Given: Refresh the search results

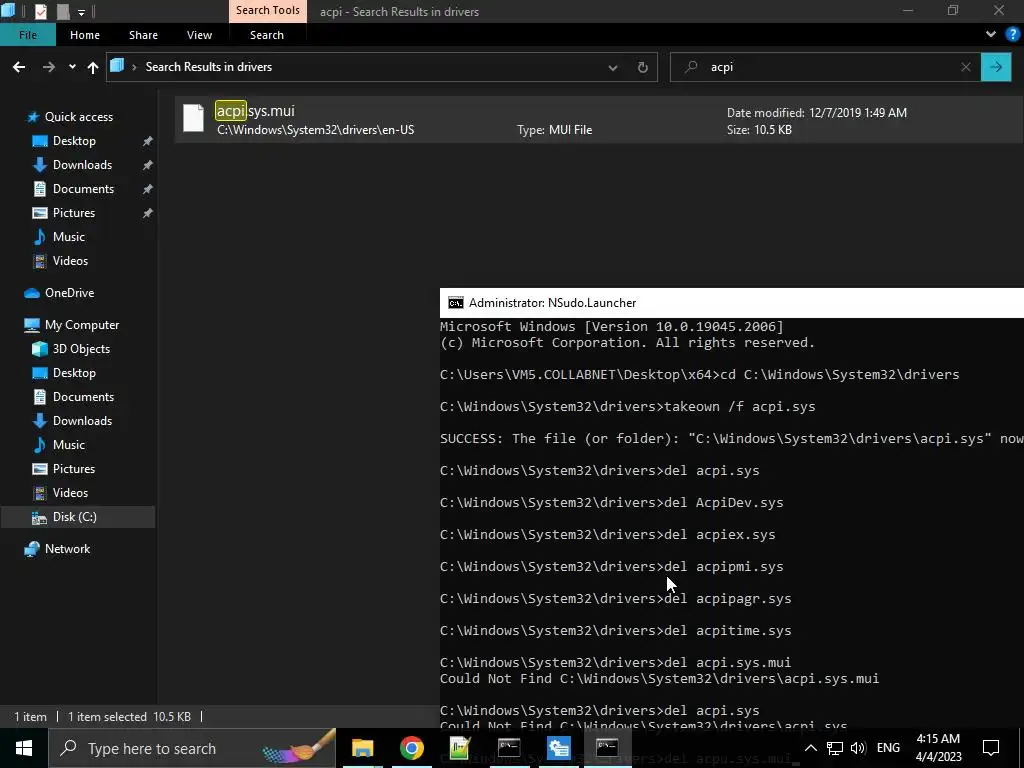Looking at the screenshot, I should pos(643,67).
